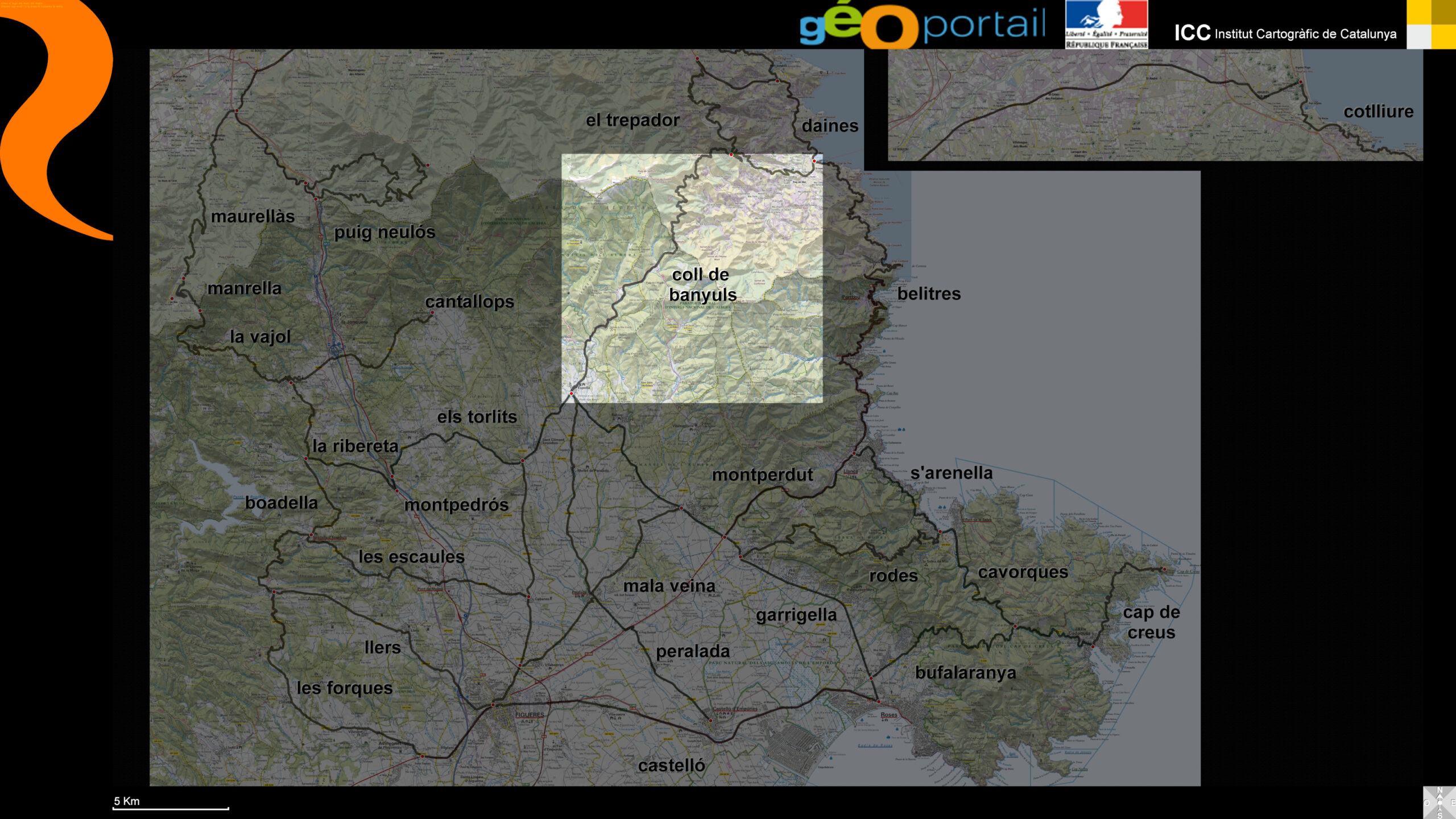This screenshot has height=819, width=1456.
Task: Open the bufalaranya route label
Action: tap(965, 673)
